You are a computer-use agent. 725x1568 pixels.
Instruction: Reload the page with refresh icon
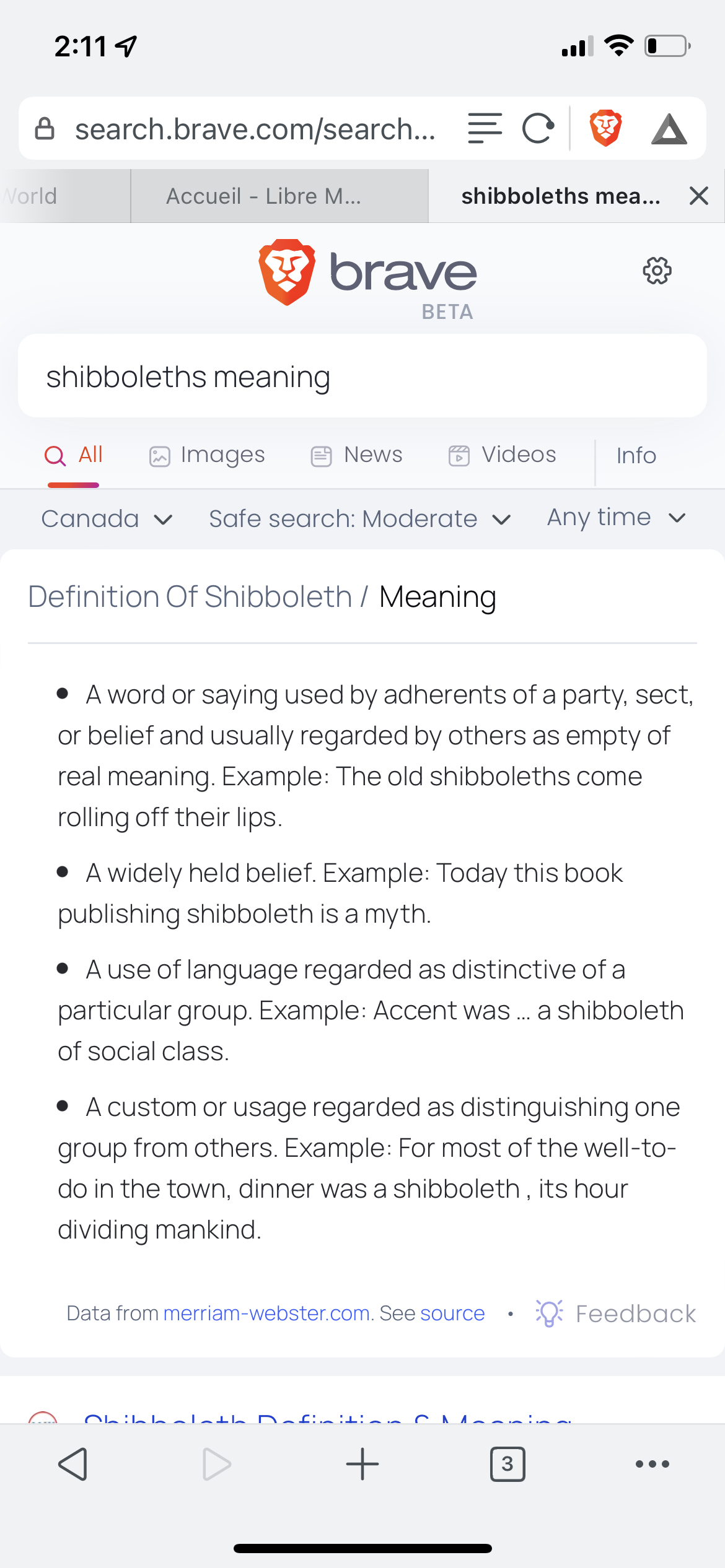tap(538, 129)
